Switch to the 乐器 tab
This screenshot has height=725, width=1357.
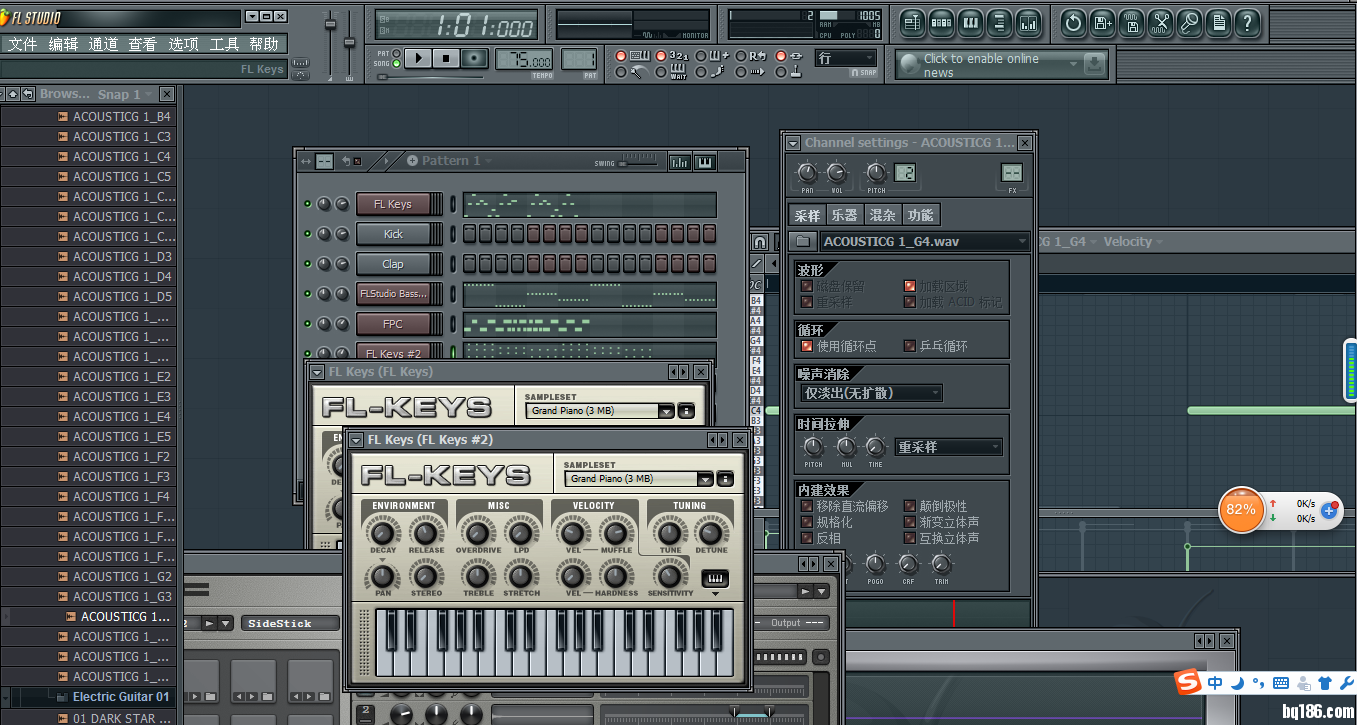tap(844, 215)
